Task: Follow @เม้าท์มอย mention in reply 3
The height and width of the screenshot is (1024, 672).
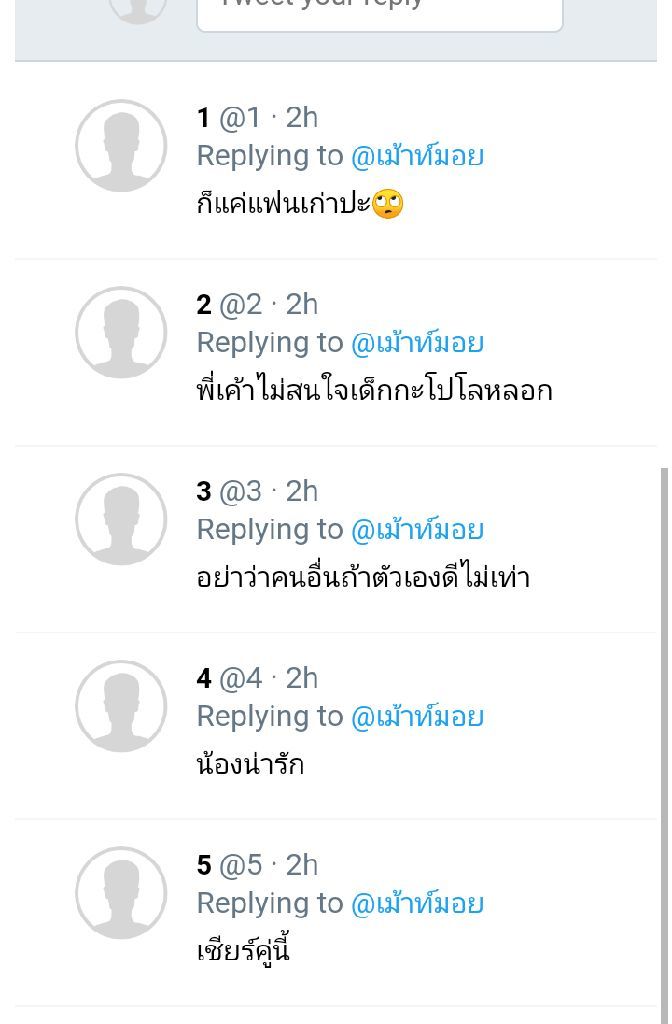Action: coord(417,530)
